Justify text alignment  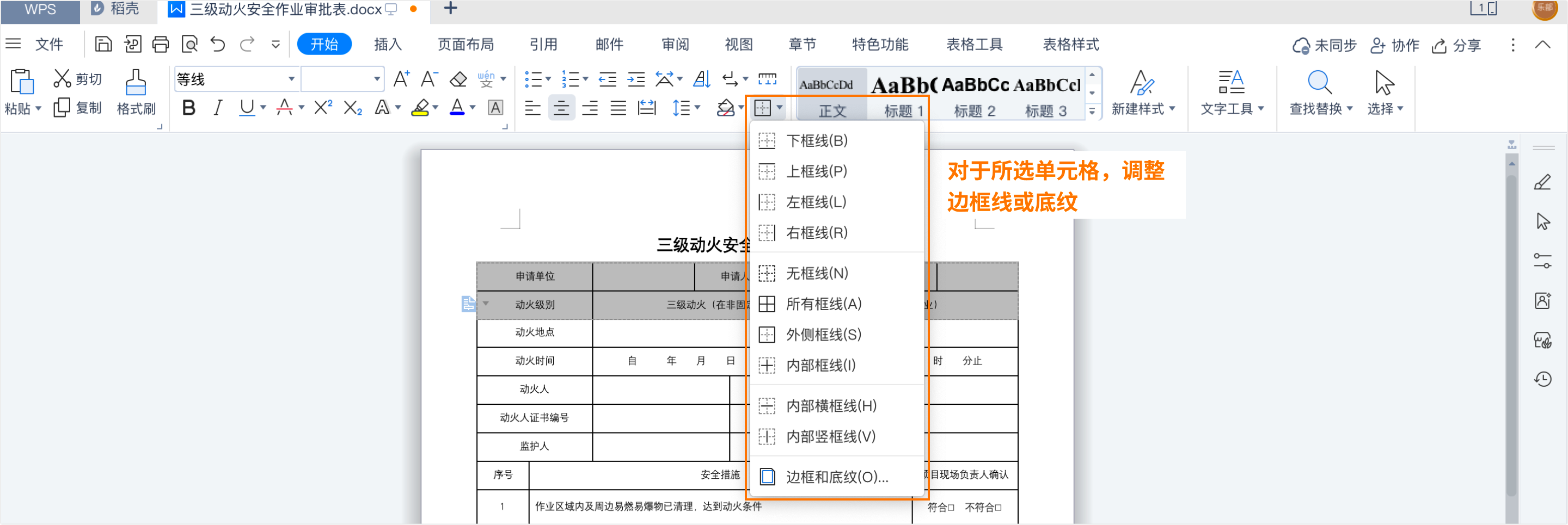tap(618, 108)
